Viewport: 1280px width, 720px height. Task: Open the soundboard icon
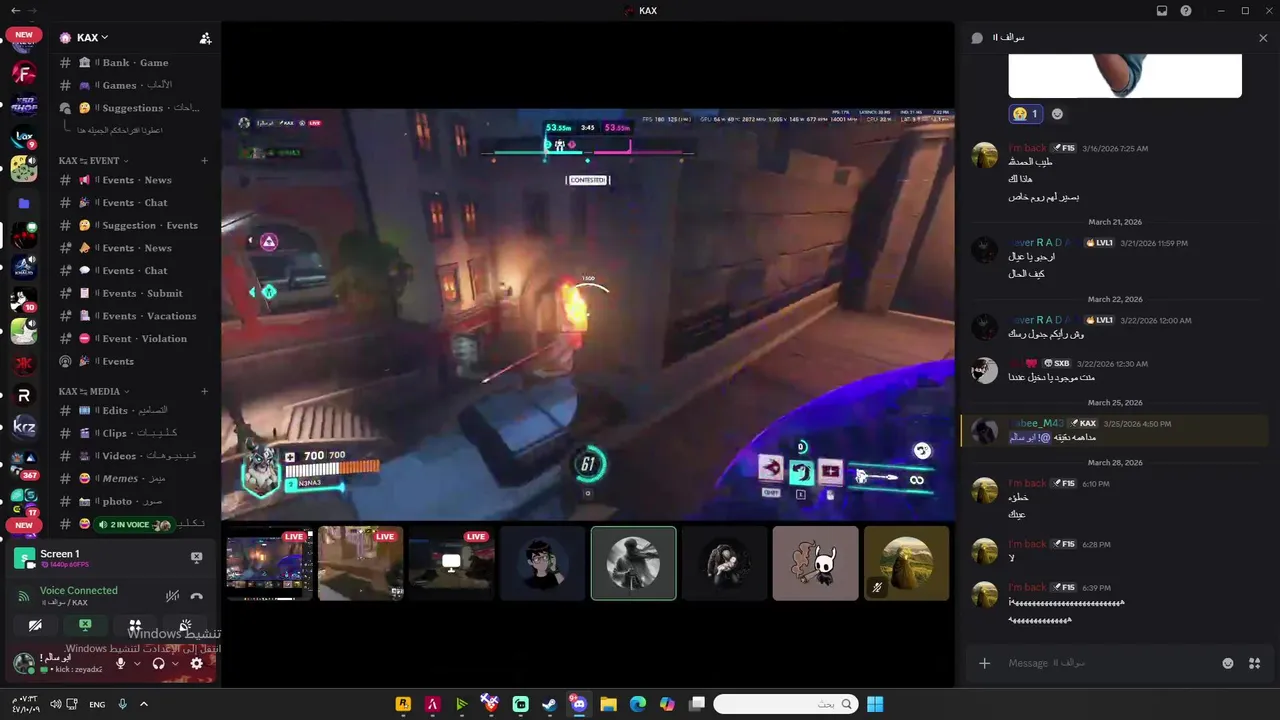[185, 625]
